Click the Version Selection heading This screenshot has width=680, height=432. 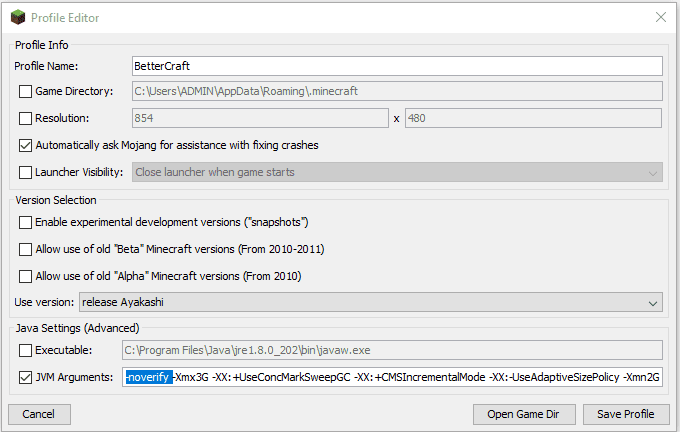[56, 200]
